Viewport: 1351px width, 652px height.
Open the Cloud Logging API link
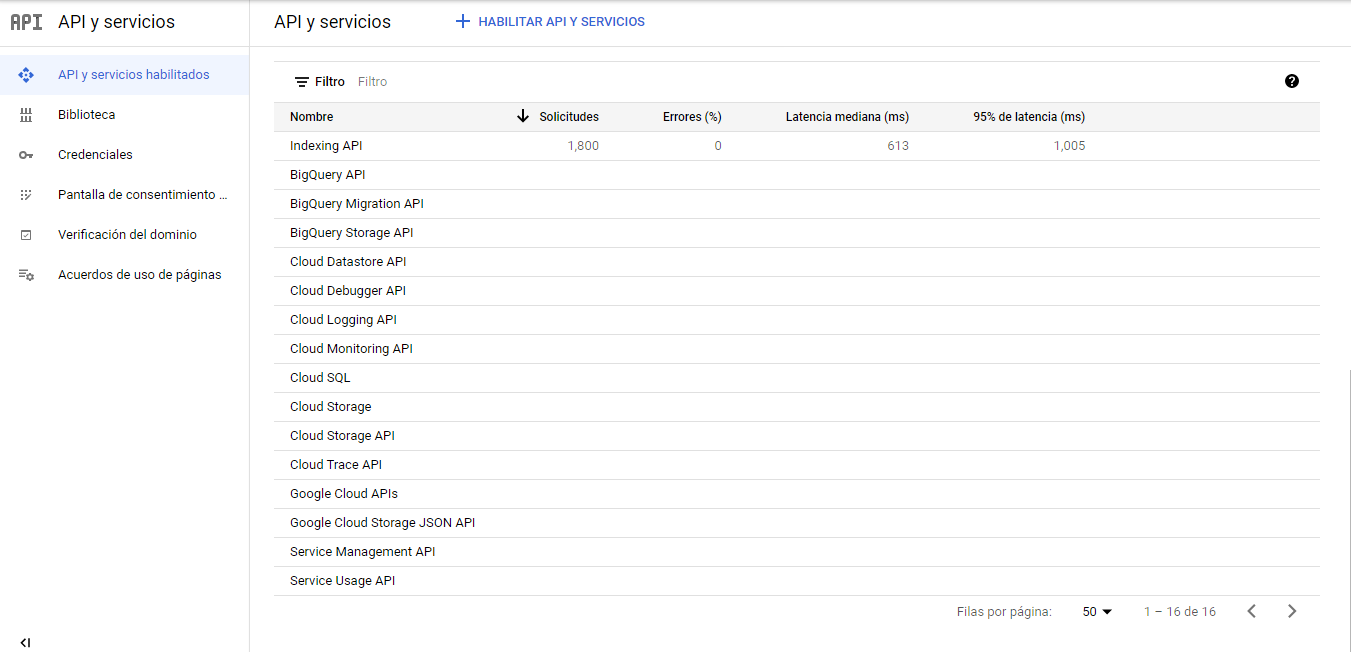pyautogui.click(x=343, y=320)
